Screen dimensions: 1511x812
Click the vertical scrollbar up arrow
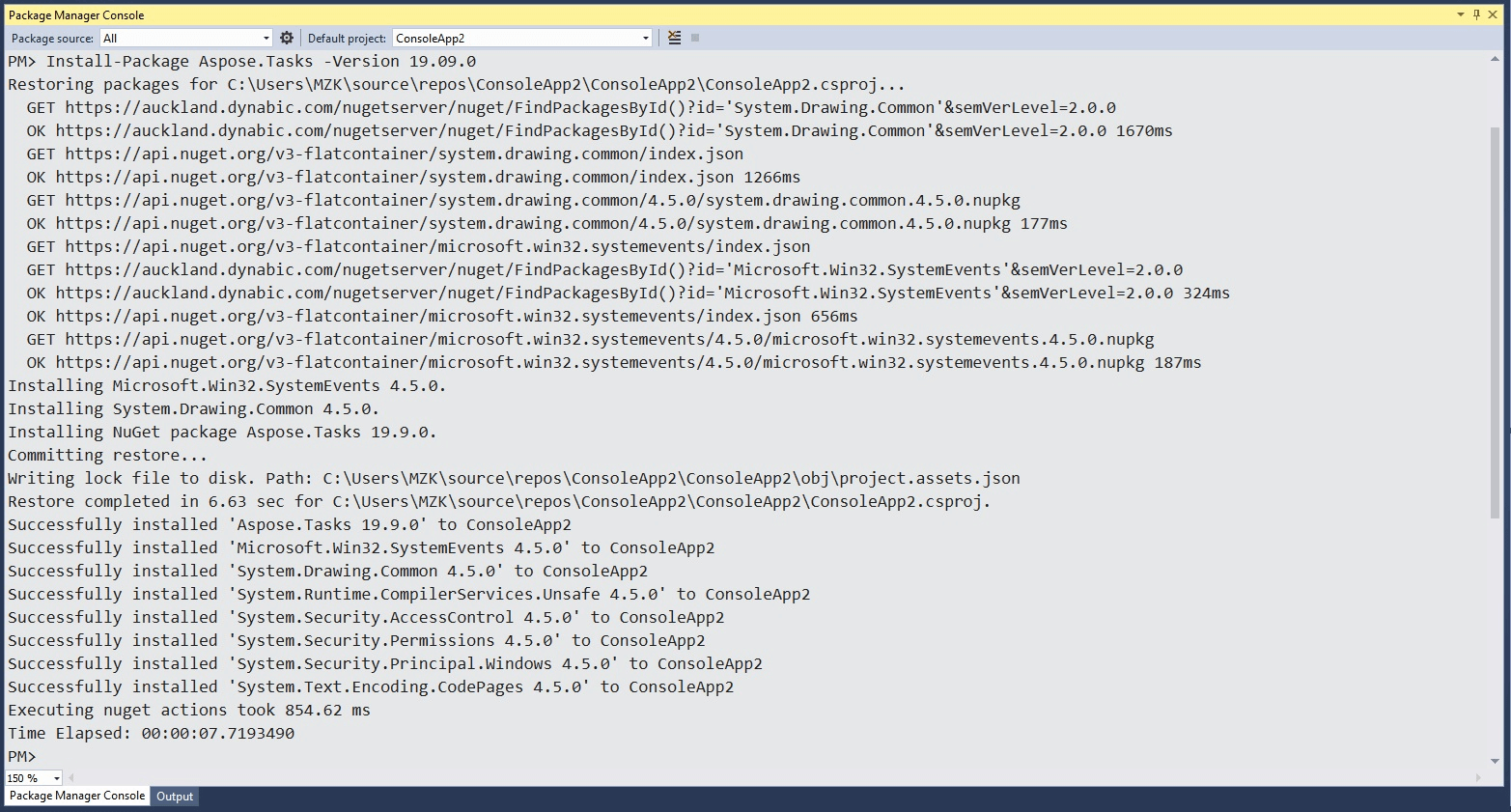pyautogui.click(x=1496, y=60)
